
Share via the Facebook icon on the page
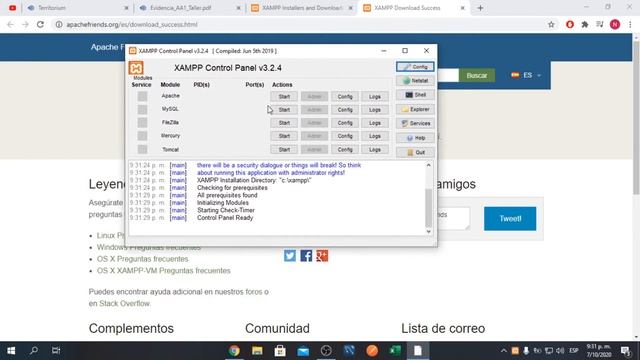point(306,256)
